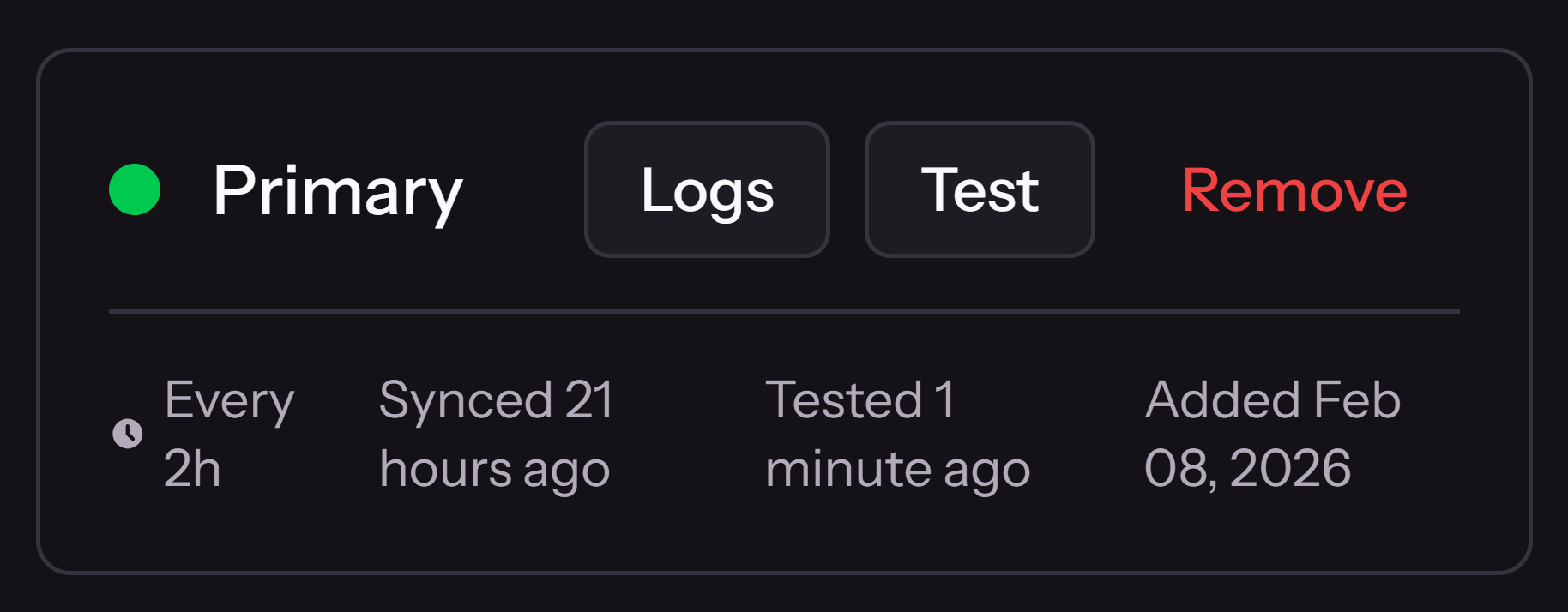
Task: Open the Logs for Primary
Action: pos(706,190)
